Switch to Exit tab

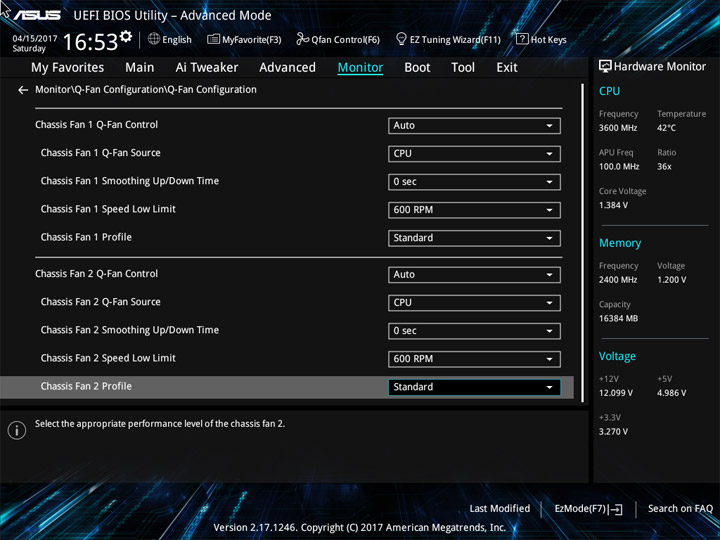[507, 68]
